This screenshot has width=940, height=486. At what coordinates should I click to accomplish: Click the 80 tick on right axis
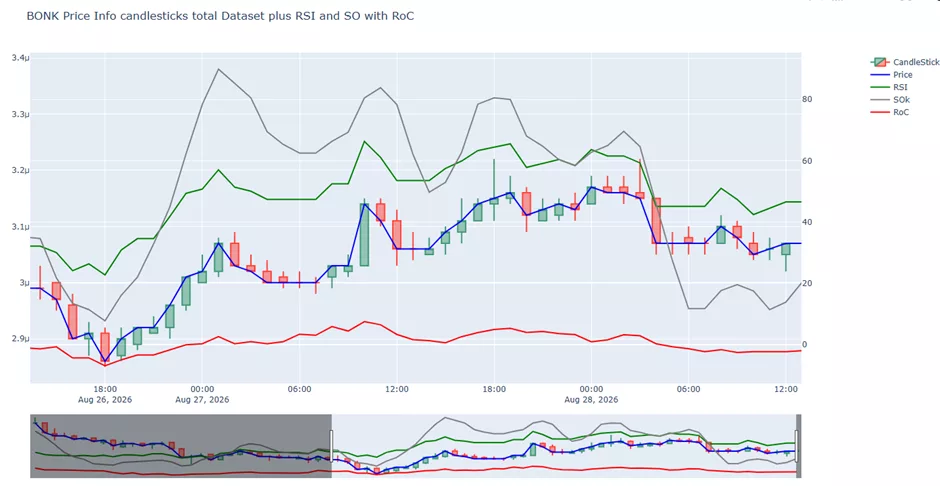[x=808, y=99]
